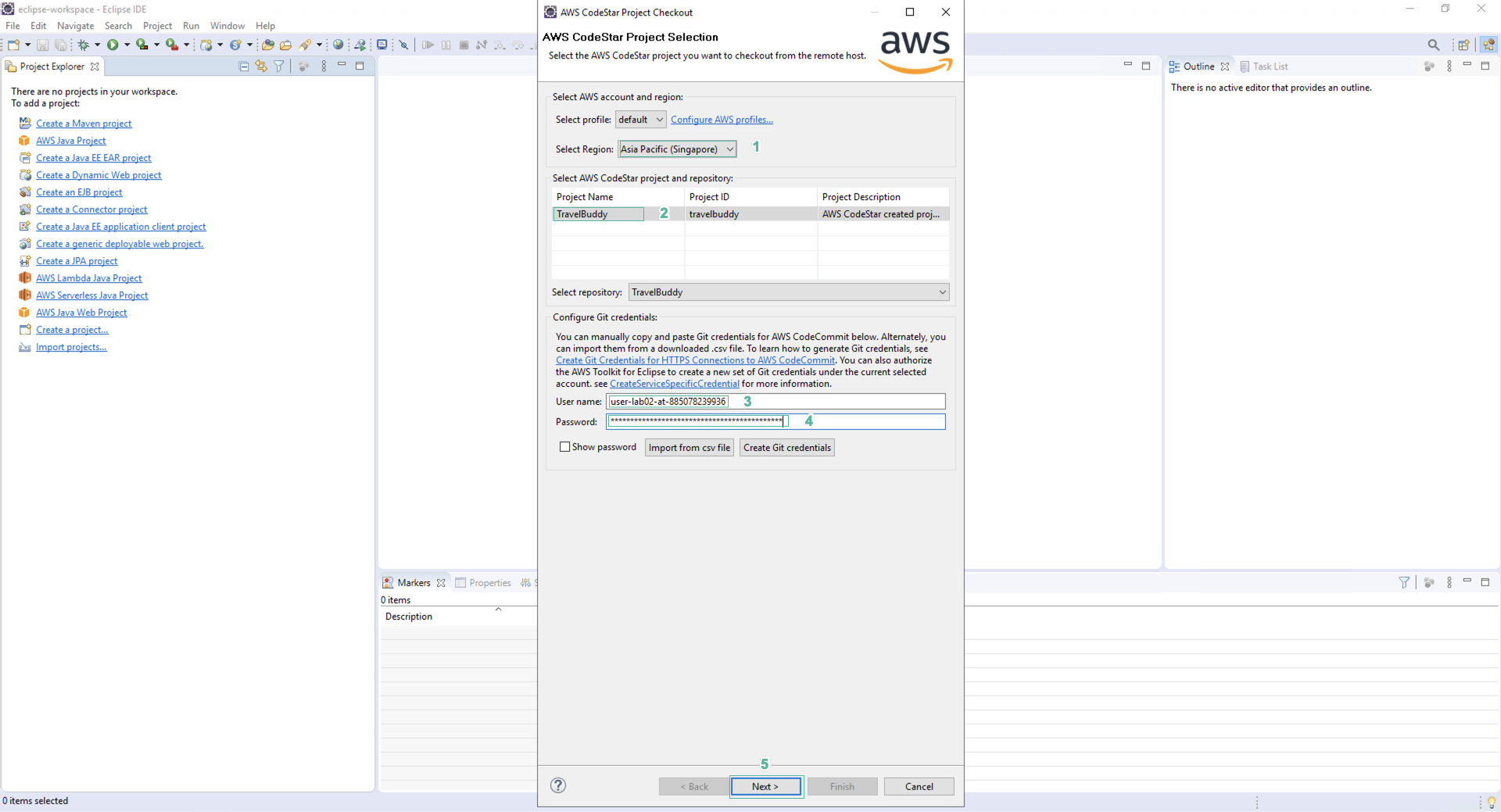Click the New wizard toolbar icon
Image resolution: width=1501 pixels, height=812 pixels.
(14, 45)
